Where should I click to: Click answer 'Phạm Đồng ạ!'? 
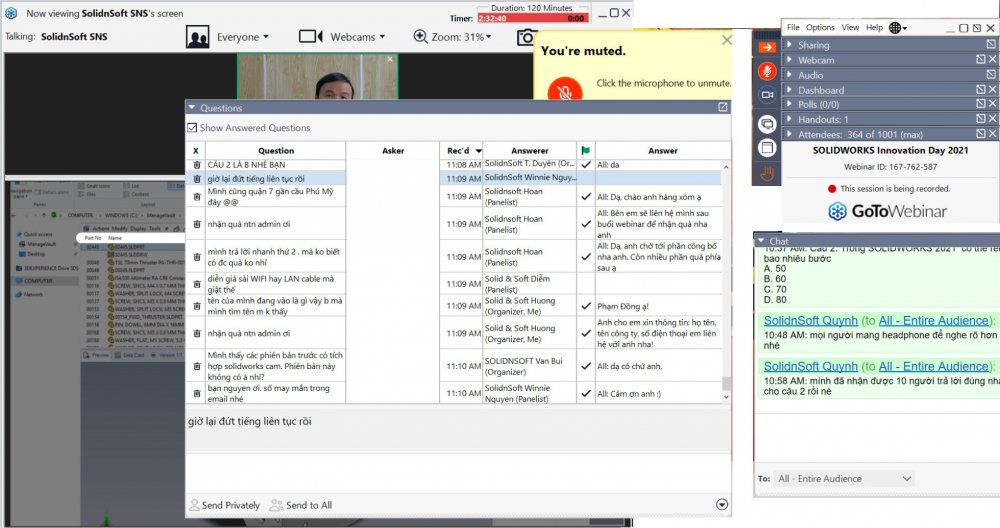pyautogui.click(x=622, y=306)
